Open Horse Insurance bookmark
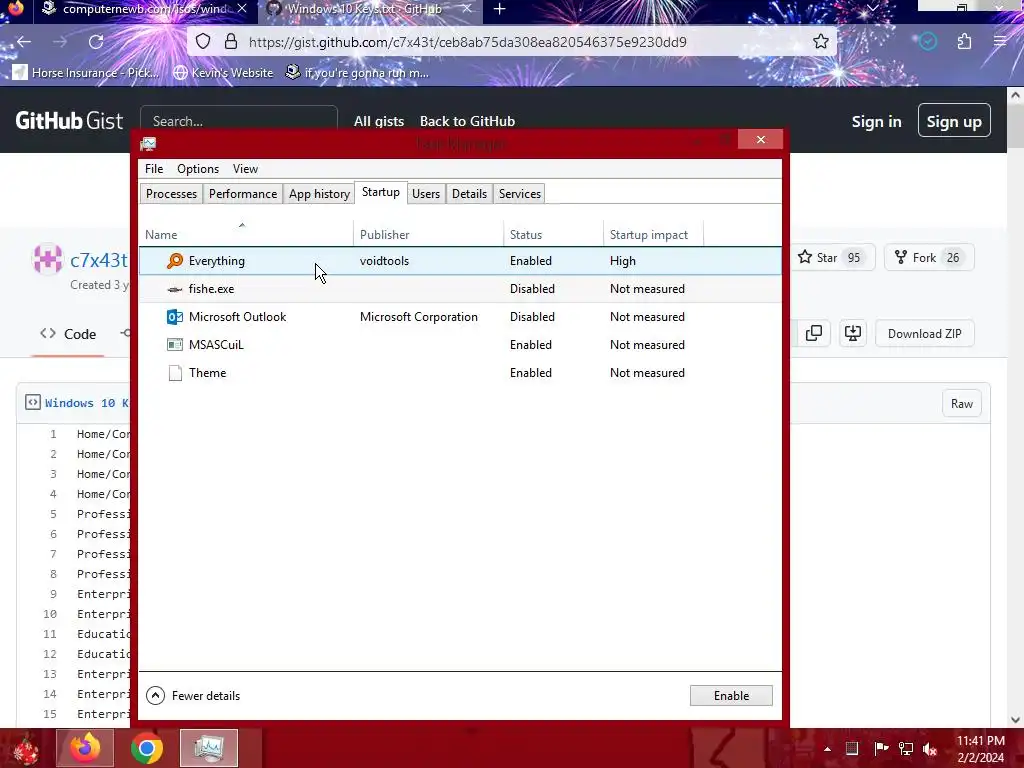The width and height of the screenshot is (1024, 768). (x=86, y=73)
